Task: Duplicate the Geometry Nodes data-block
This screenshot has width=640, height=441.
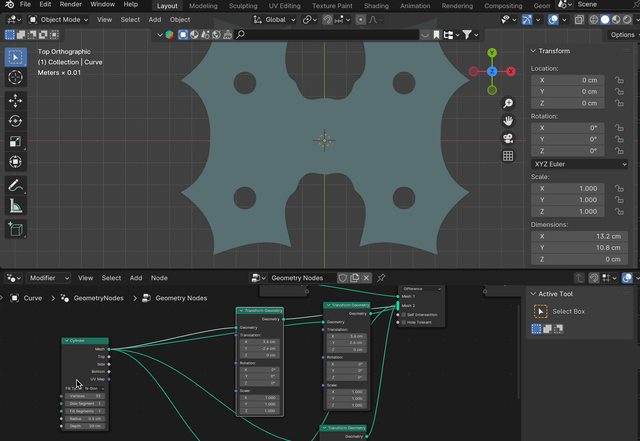Action: coord(355,278)
